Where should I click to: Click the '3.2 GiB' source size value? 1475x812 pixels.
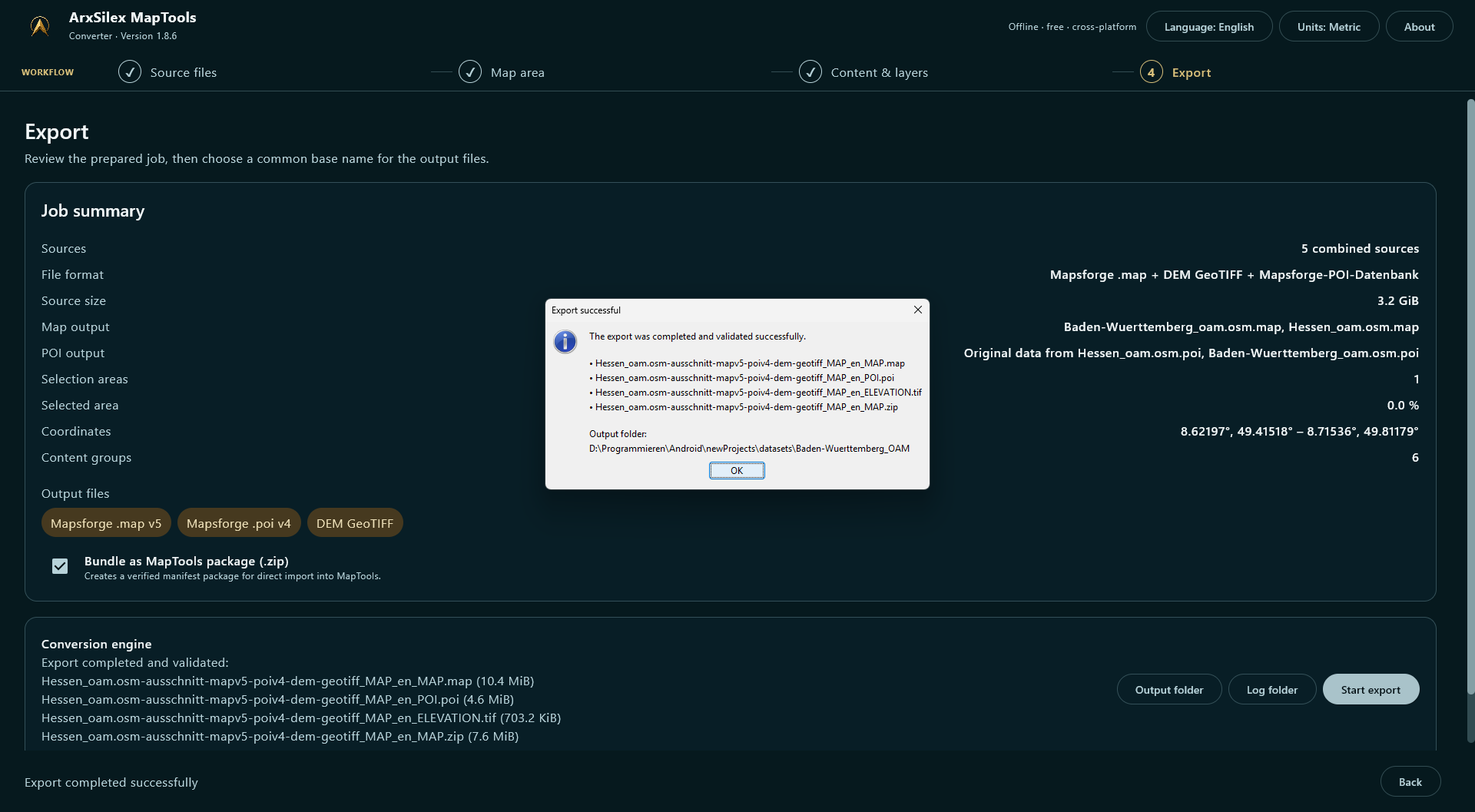click(x=1397, y=301)
